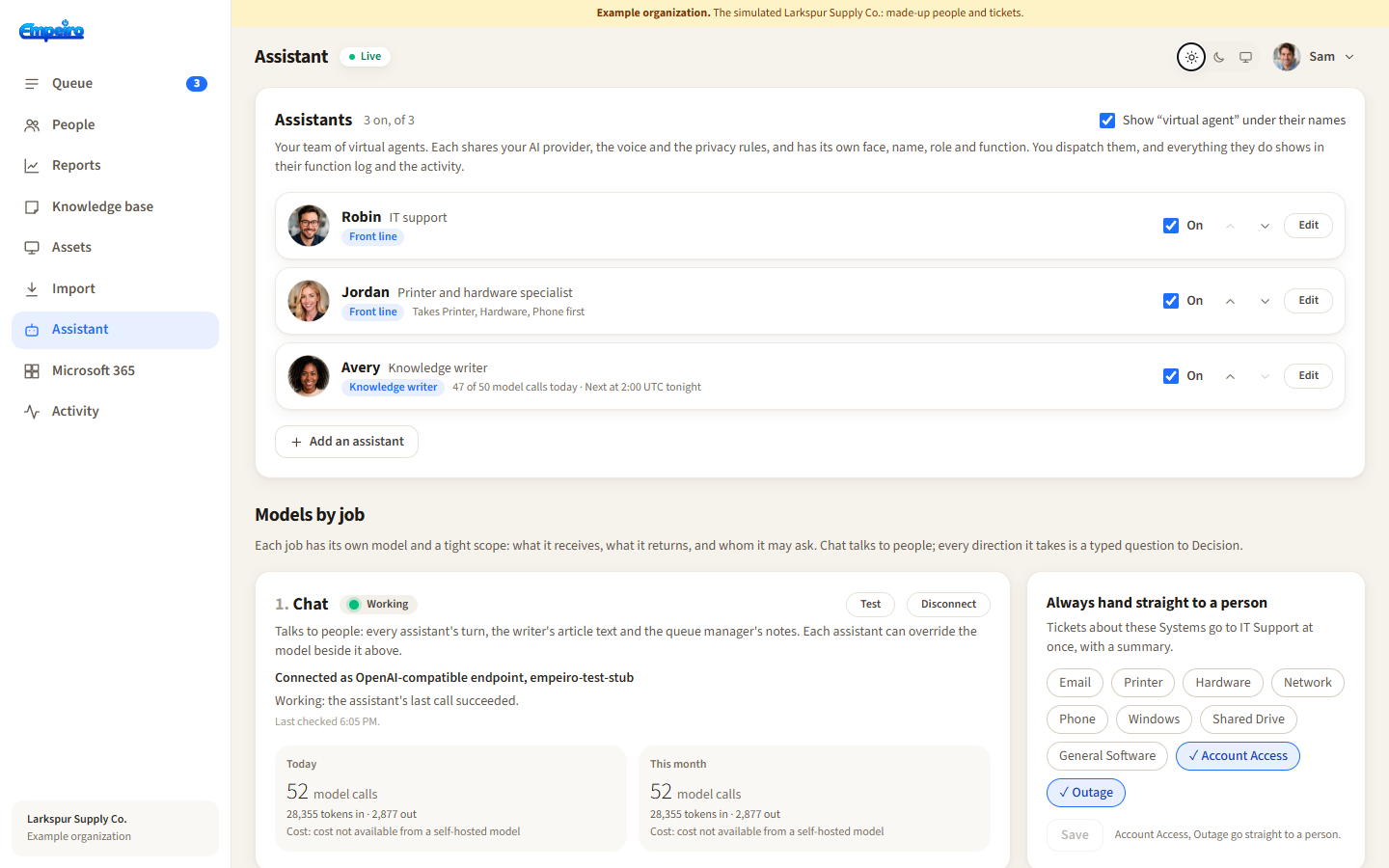Move Jordan down with chevron
This screenshot has width=1389, height=868.
(1265, 301)
